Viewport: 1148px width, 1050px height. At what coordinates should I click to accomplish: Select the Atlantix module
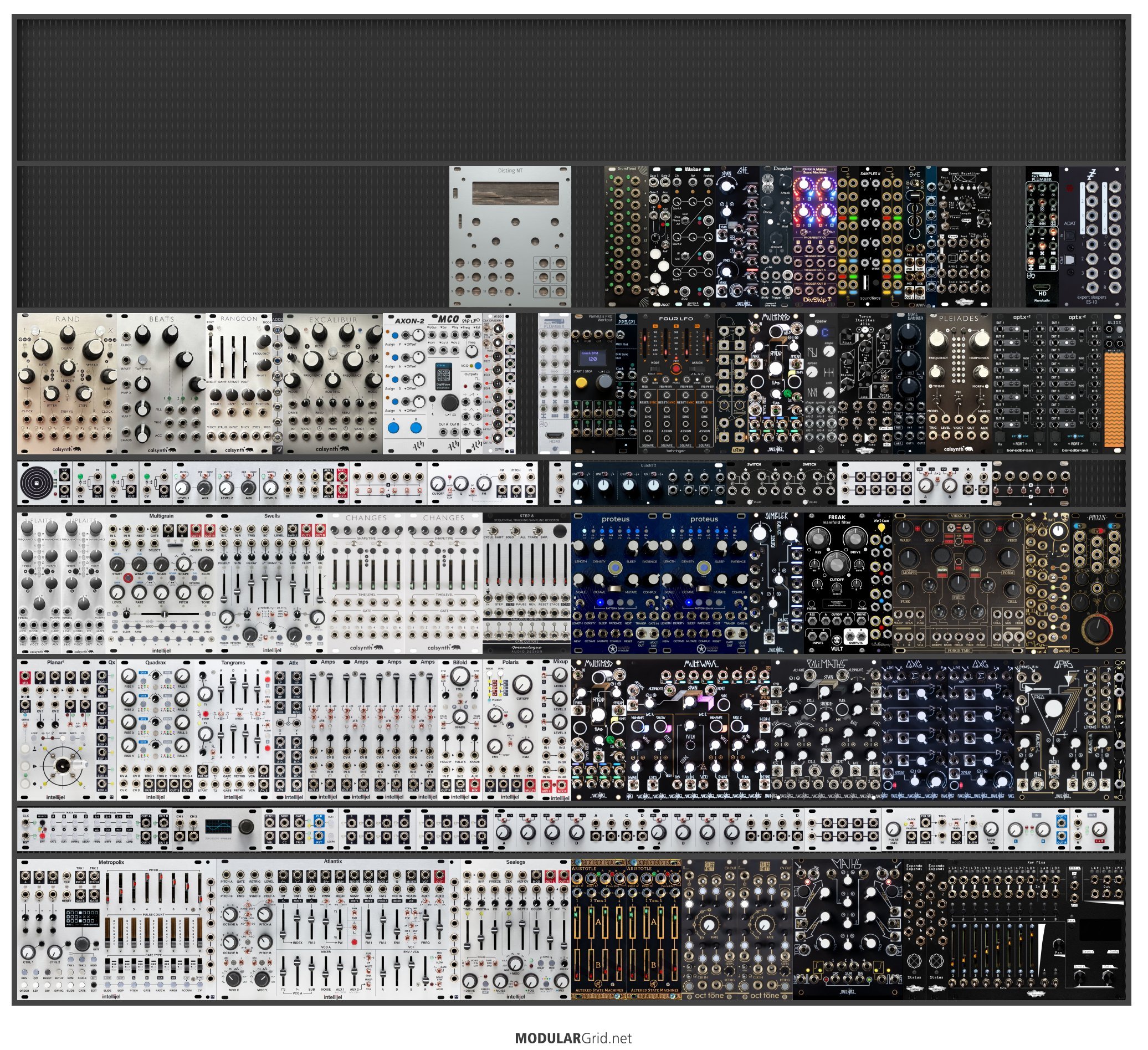(332, 930)
